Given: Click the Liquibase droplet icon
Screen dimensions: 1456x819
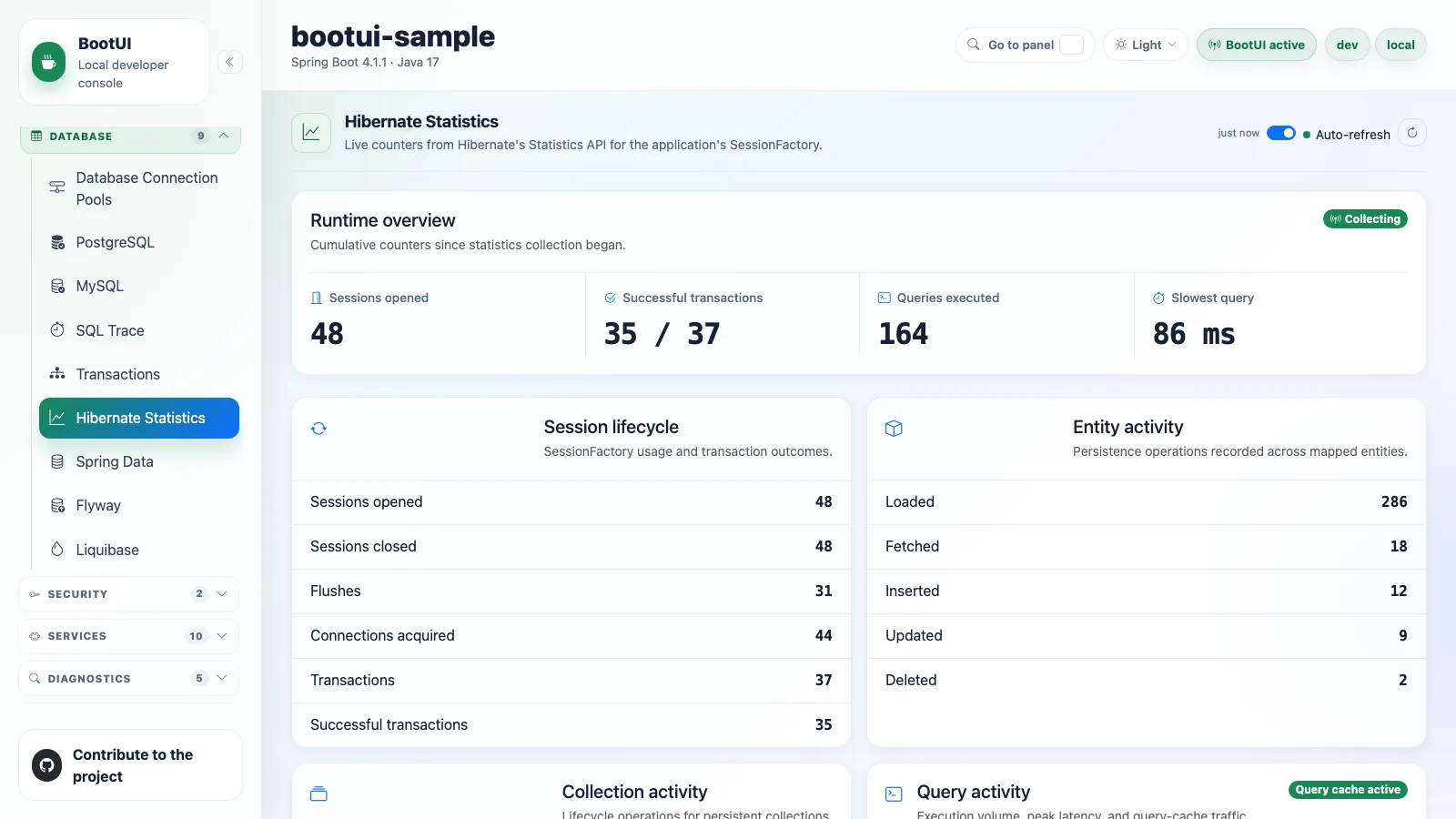Looking at the screenshot, I should click(x=57, y=549).
